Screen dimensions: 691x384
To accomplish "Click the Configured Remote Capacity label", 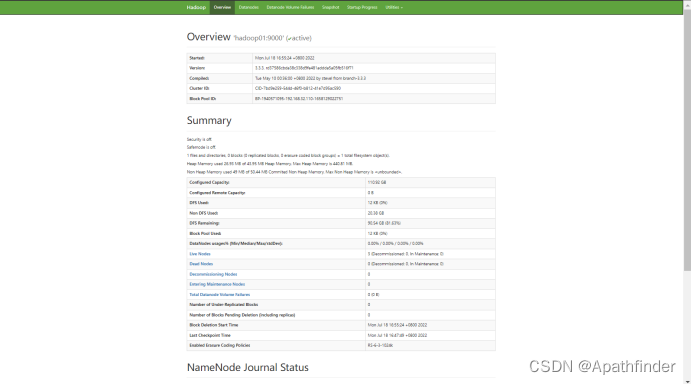I will (x=217, y=193).
